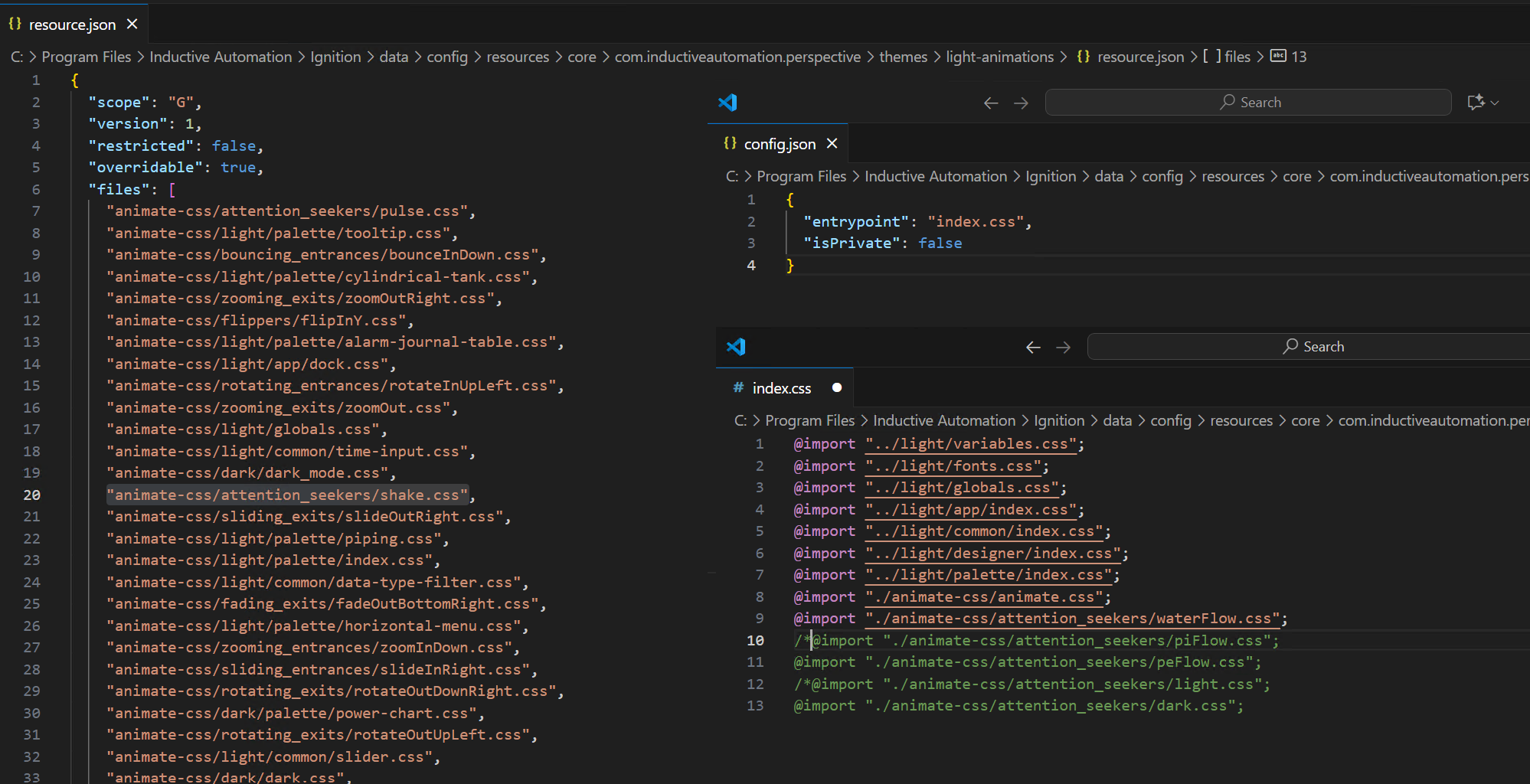The height and width of the screenshot is (784, 1530).
Task: Switch to the index.css tab
Action: tap(781, 388)
